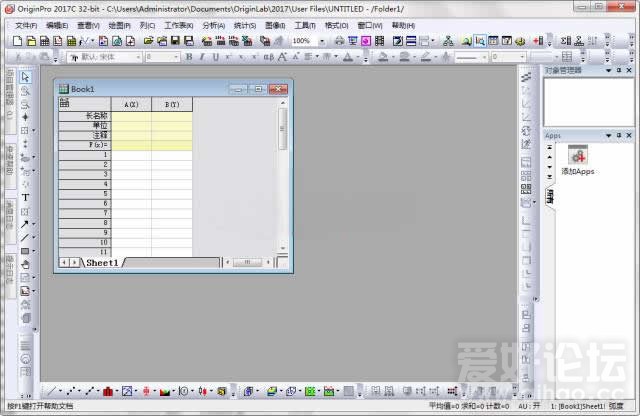Screen dimensions: 640x416
Task: Open the zoom percentage dropdown (100%)
Action: (322, 41)
